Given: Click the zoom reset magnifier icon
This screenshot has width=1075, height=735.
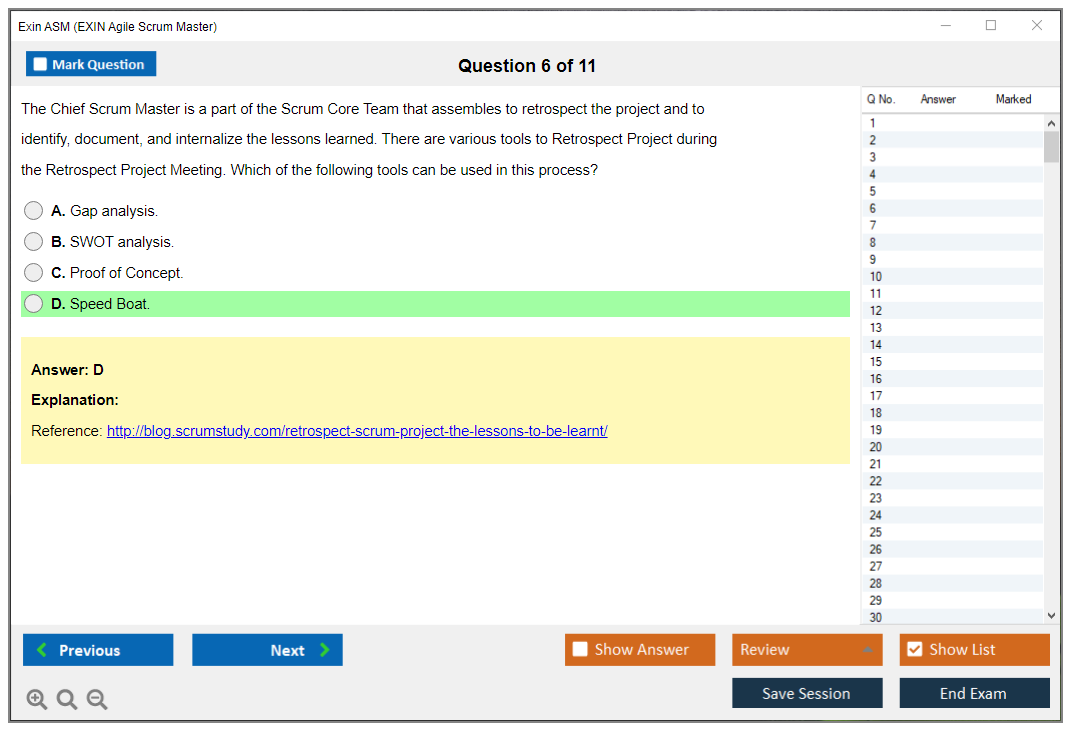Looking at the screenshot, I should (67, 699).
